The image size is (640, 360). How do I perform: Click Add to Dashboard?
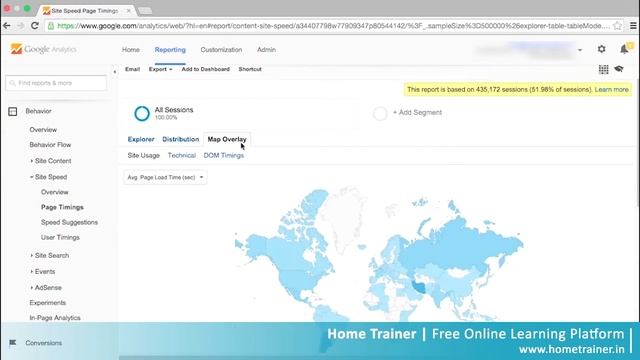point(206,69)
